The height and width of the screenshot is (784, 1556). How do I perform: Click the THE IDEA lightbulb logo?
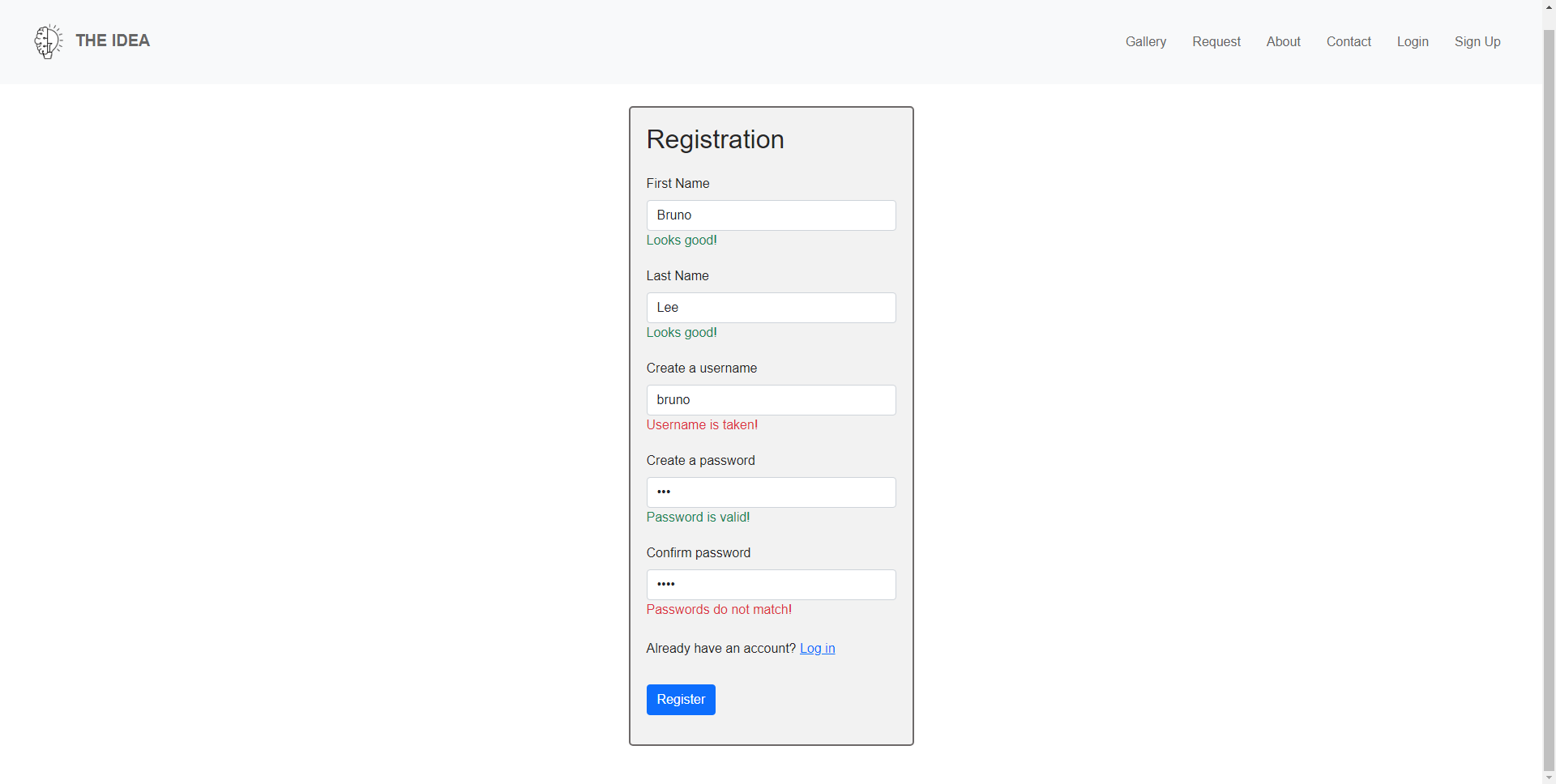[x=48, y=41]
